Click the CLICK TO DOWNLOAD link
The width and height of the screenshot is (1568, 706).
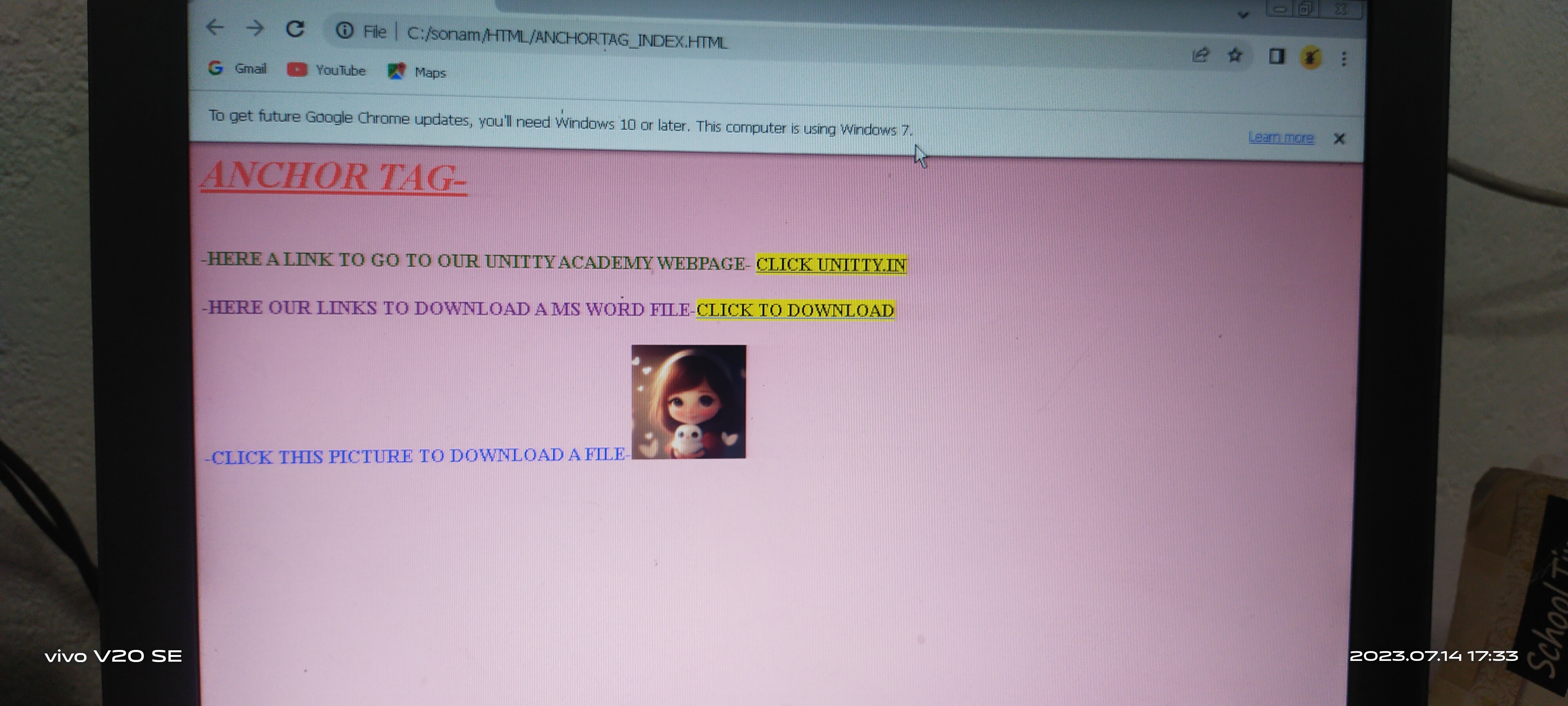pos(795,310)
